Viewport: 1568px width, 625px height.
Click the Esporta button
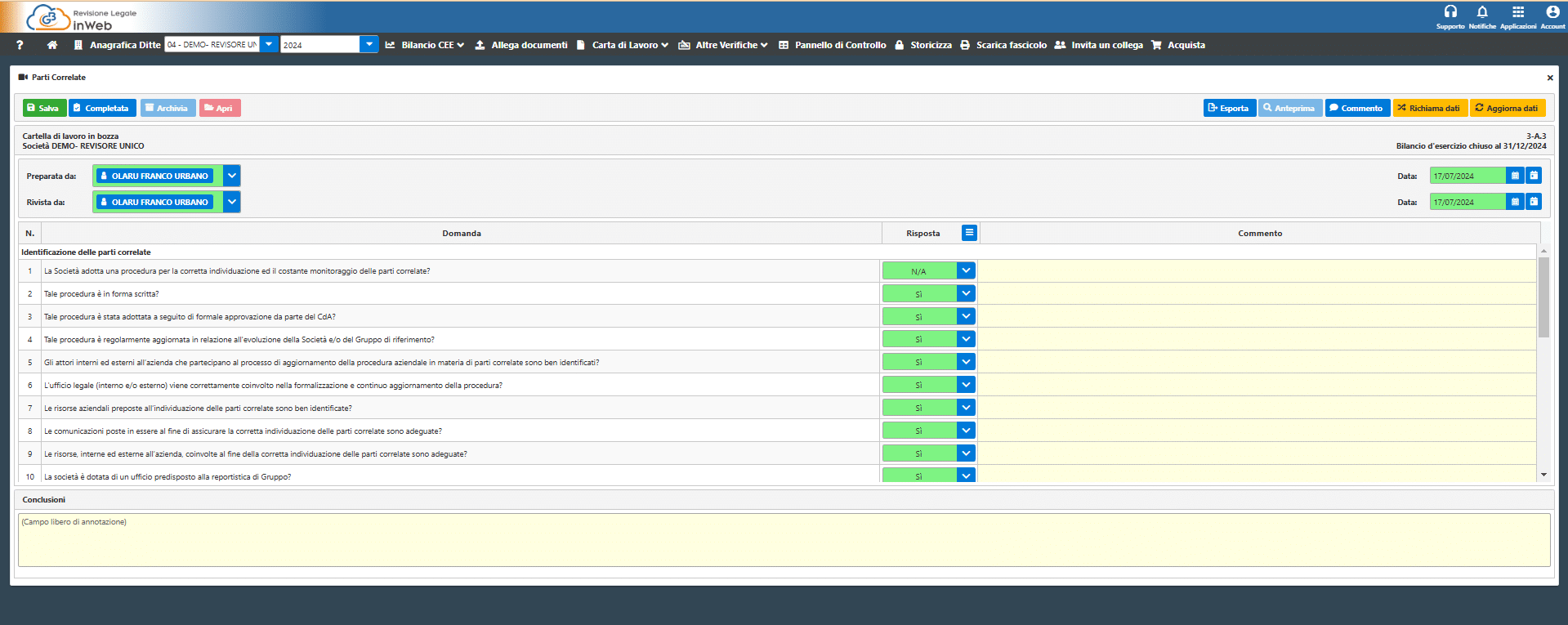[x=1229, y=108]
